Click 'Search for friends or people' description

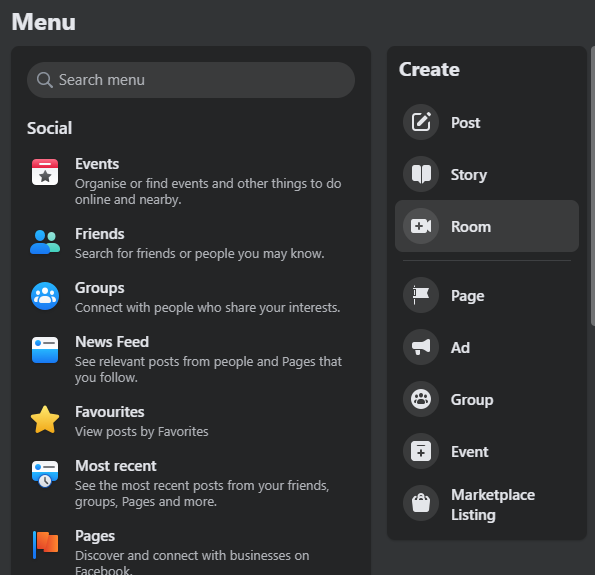(x=200, y=254)
